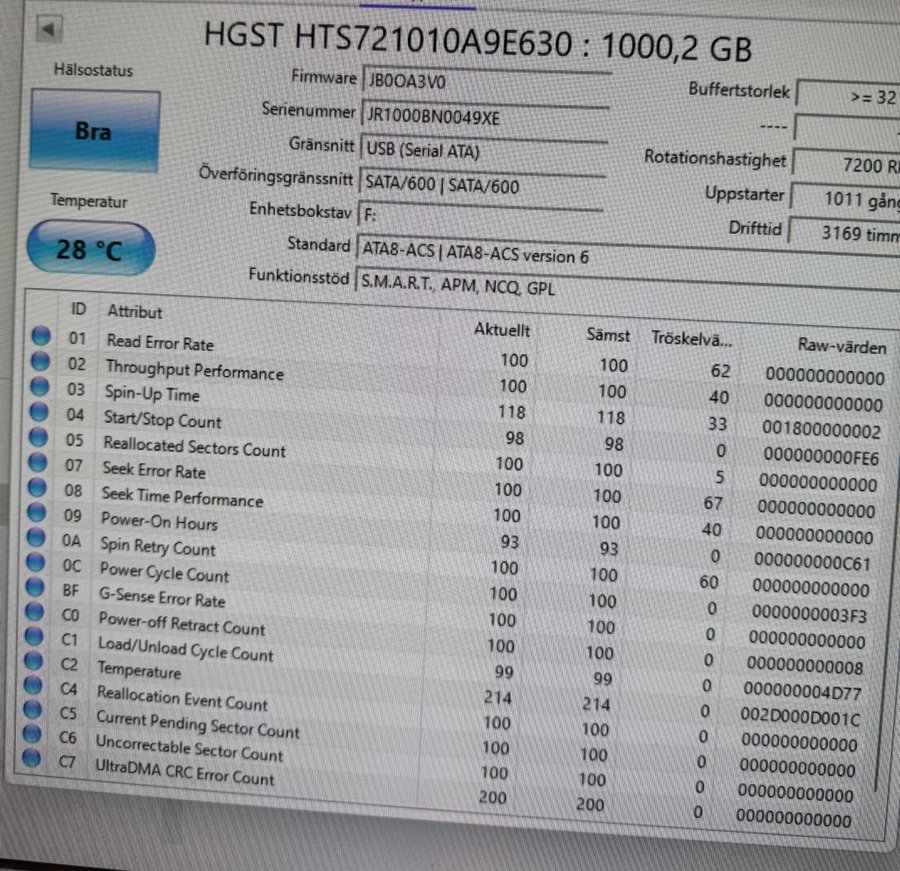Click the "Raw-värden" column header
Viewport: 900px width, 871px height.
pyautogui.click(x=841, y=347)
